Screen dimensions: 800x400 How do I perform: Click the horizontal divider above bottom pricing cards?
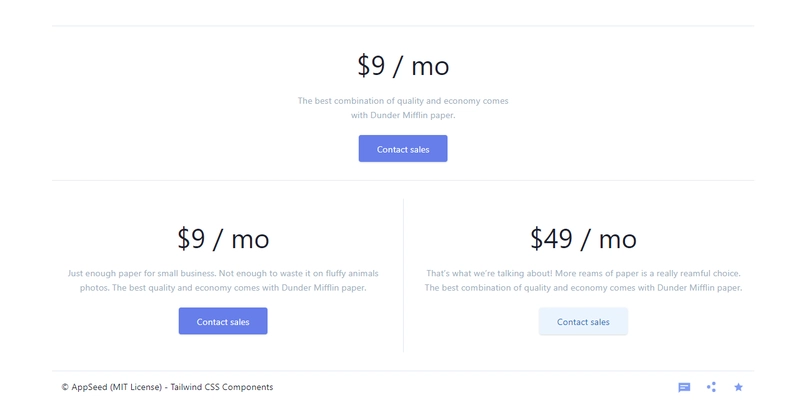(x=403, y=180)
